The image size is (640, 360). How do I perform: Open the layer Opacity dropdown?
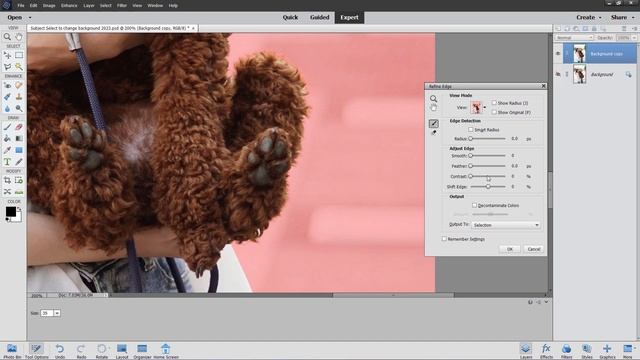pos(634,38)
